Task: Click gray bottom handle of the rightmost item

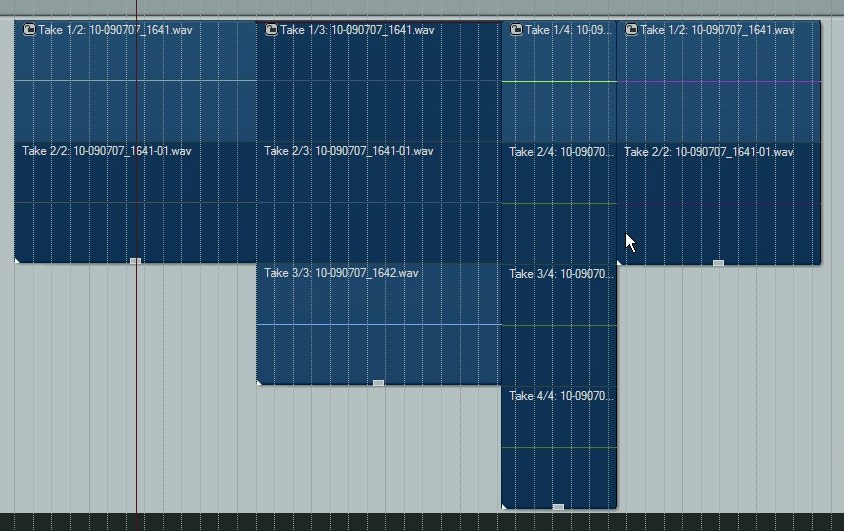Action: coord(718,263)
